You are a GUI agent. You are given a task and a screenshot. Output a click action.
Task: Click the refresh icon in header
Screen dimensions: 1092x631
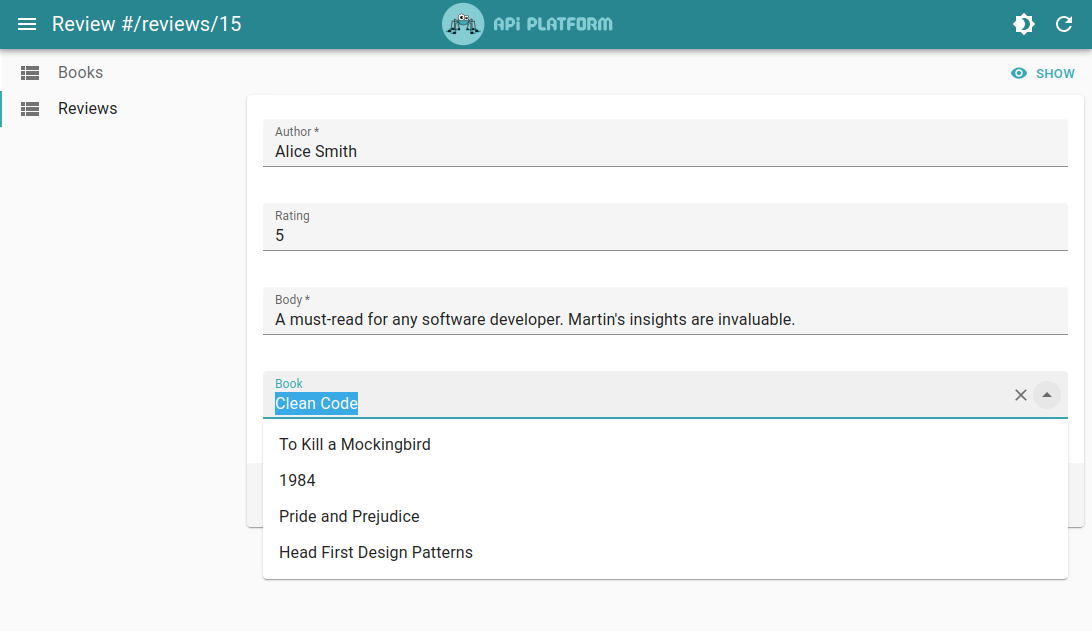(1064, 24)
